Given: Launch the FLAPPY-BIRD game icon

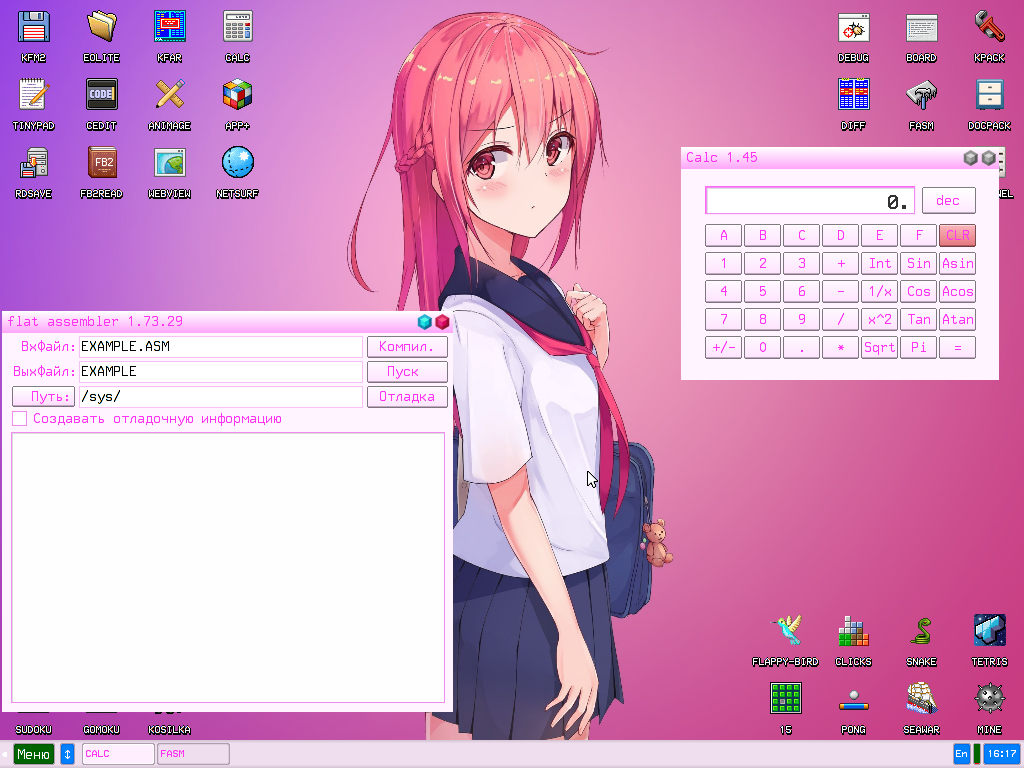Looking at the screenshot, I should coord(786,632).
